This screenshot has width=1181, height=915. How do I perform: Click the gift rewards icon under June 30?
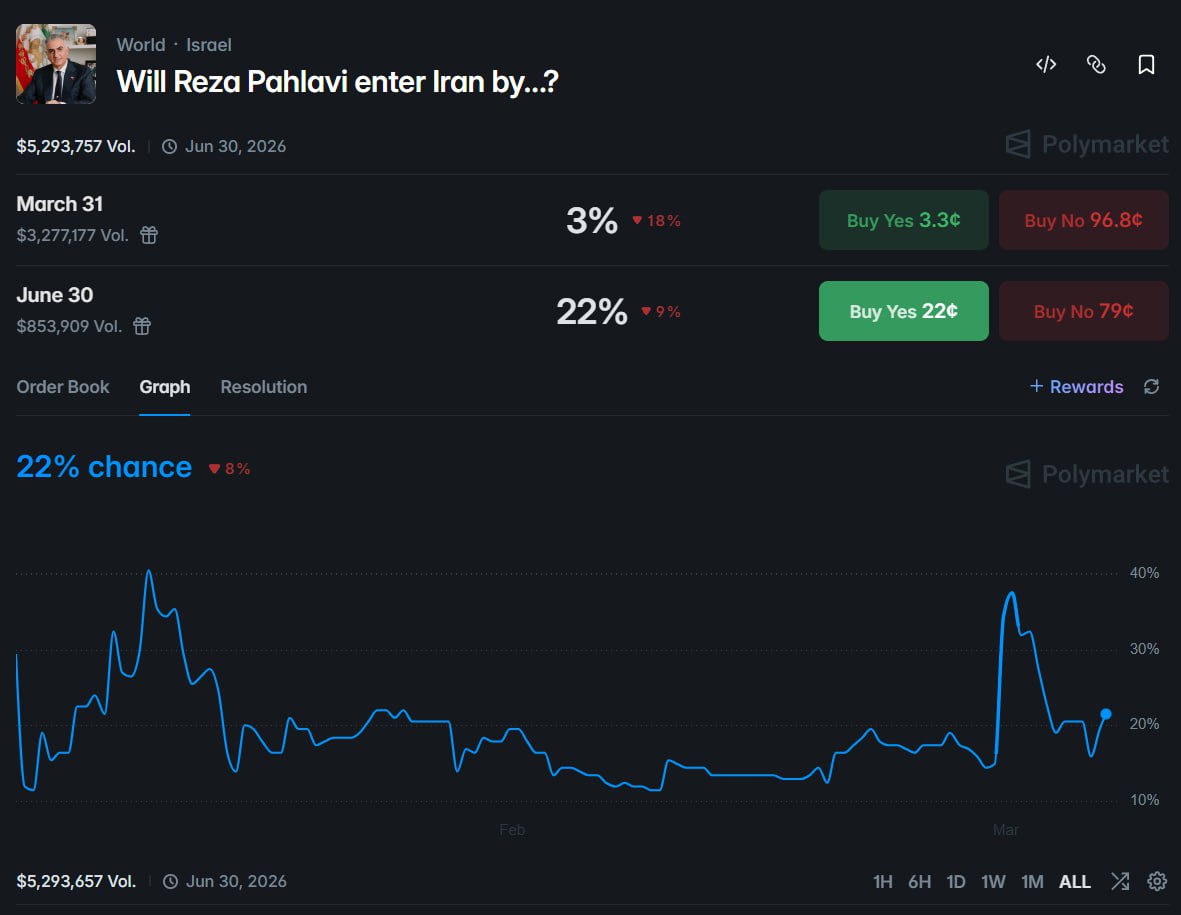[x=142, y=326]
